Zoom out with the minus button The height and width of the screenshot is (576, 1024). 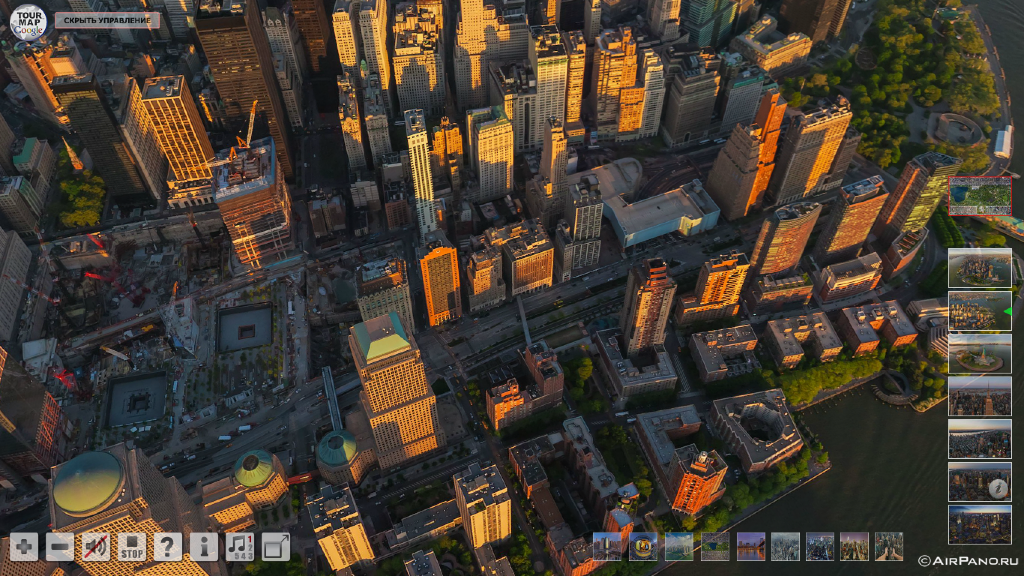click(60, 547)
